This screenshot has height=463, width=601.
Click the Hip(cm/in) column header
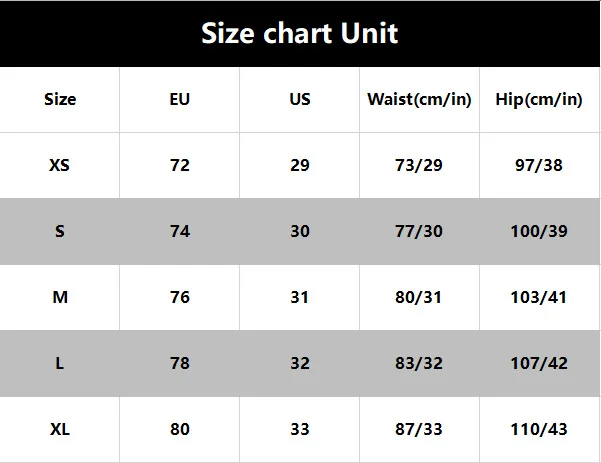(x=539, y=100)
